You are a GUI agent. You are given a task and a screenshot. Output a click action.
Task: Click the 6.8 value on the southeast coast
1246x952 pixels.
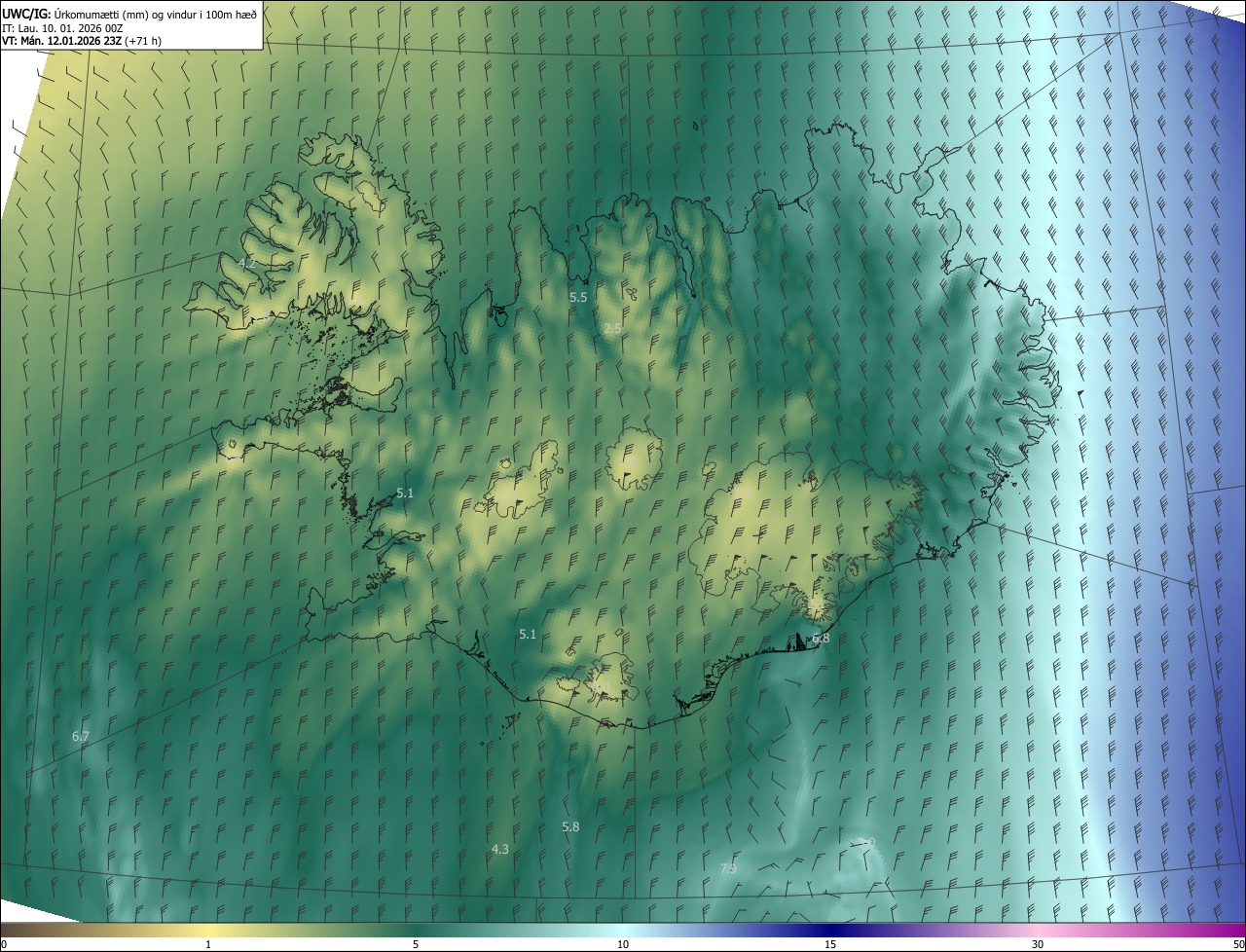[821, 638]
